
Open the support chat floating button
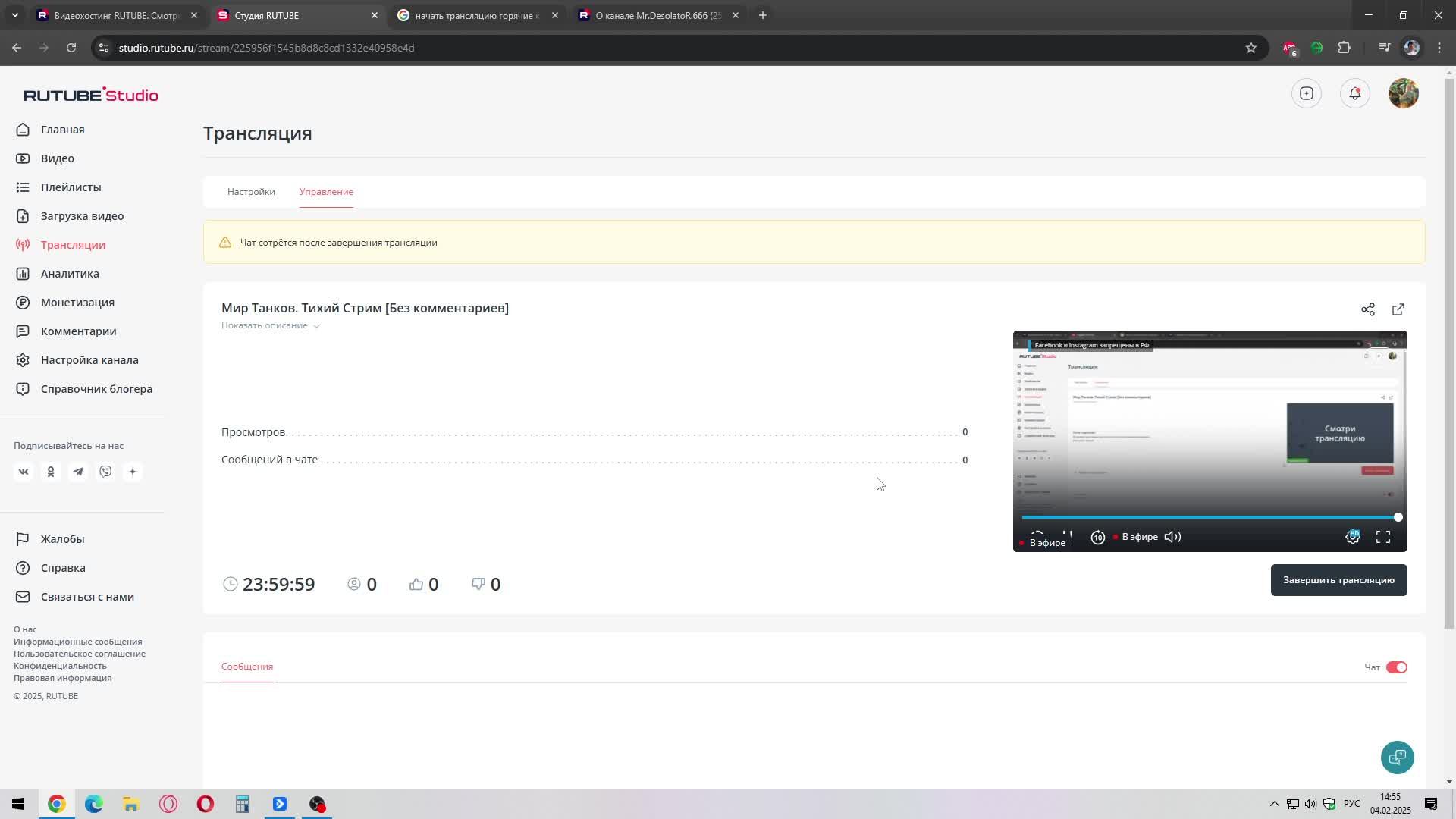tap(1397, 758)
